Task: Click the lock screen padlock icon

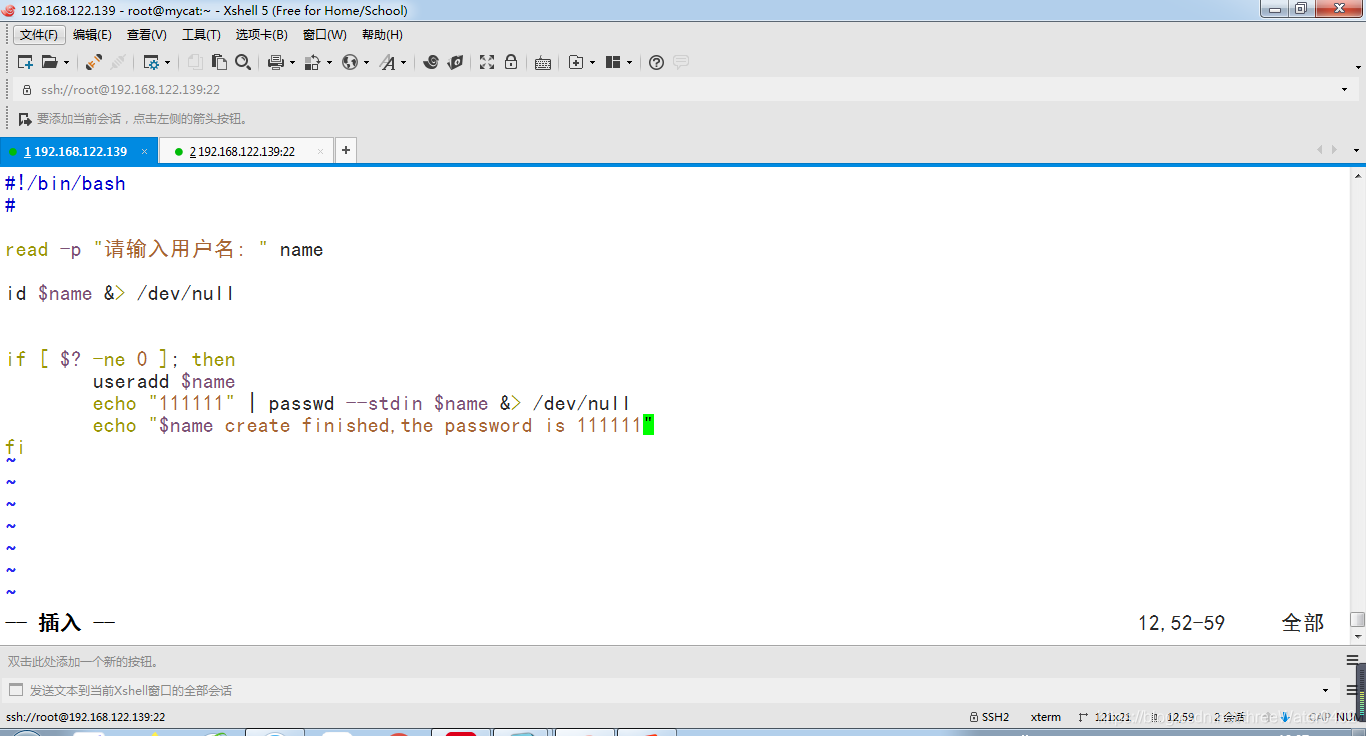Action: pos(511,62)
